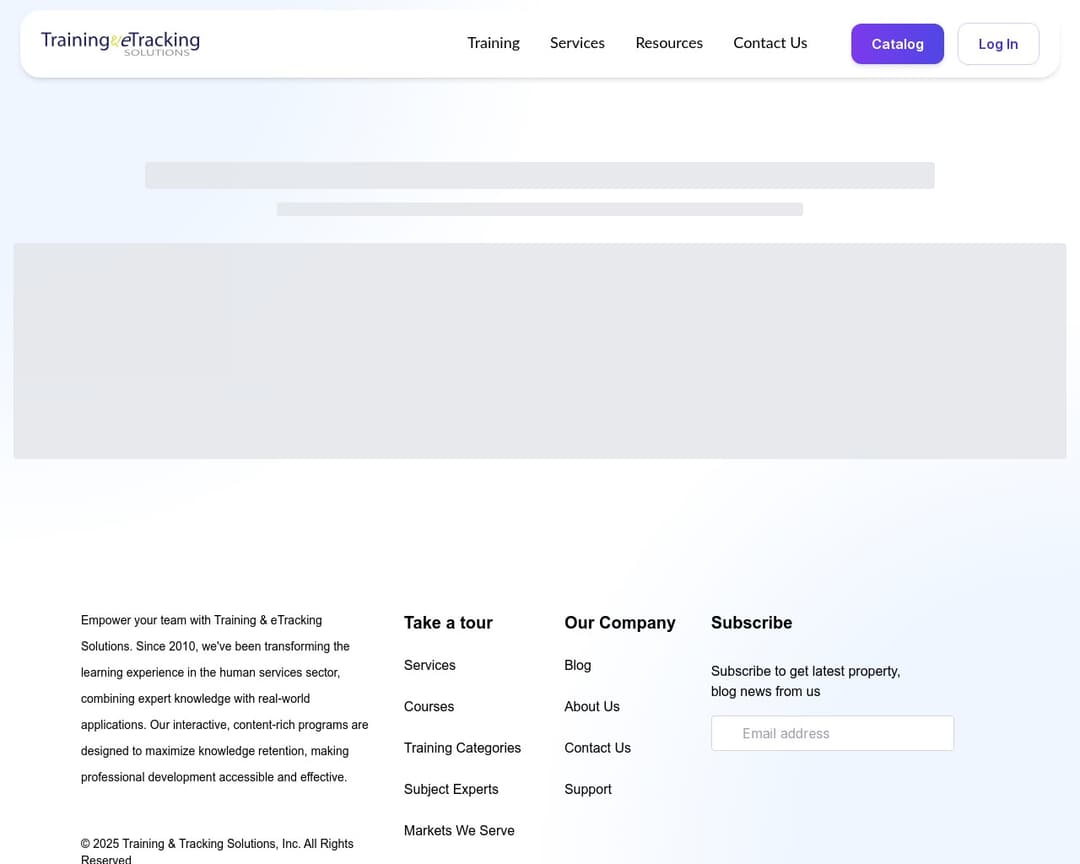
Task: Focus the Email address subscribe field
Action: [x=832, y=733]
